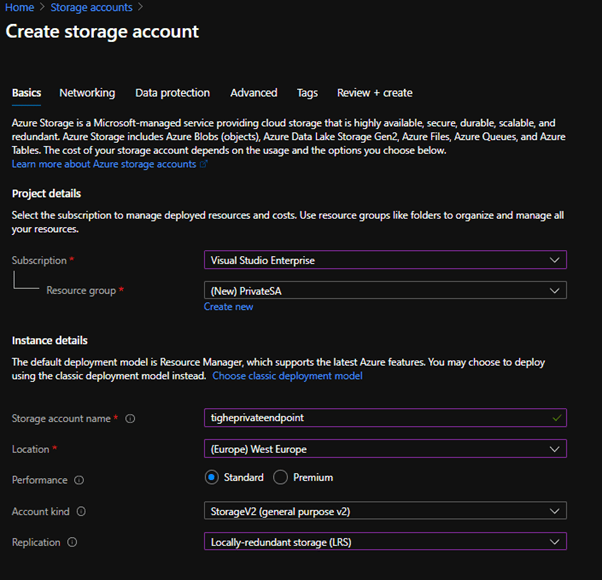Click info icon next to Storage account name
The height and width of the screenshot is (580, 602).
click(131, 419)
